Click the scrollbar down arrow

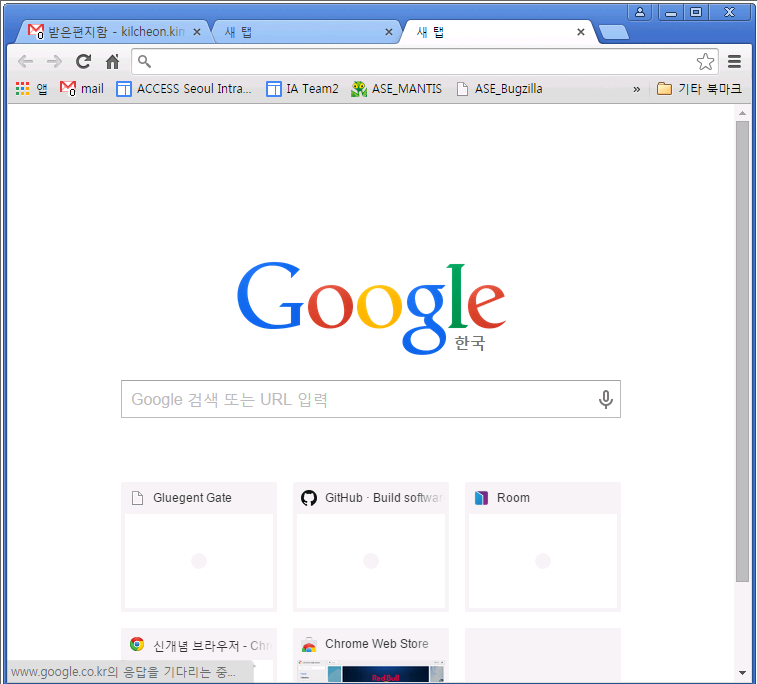tap(742, 673)
